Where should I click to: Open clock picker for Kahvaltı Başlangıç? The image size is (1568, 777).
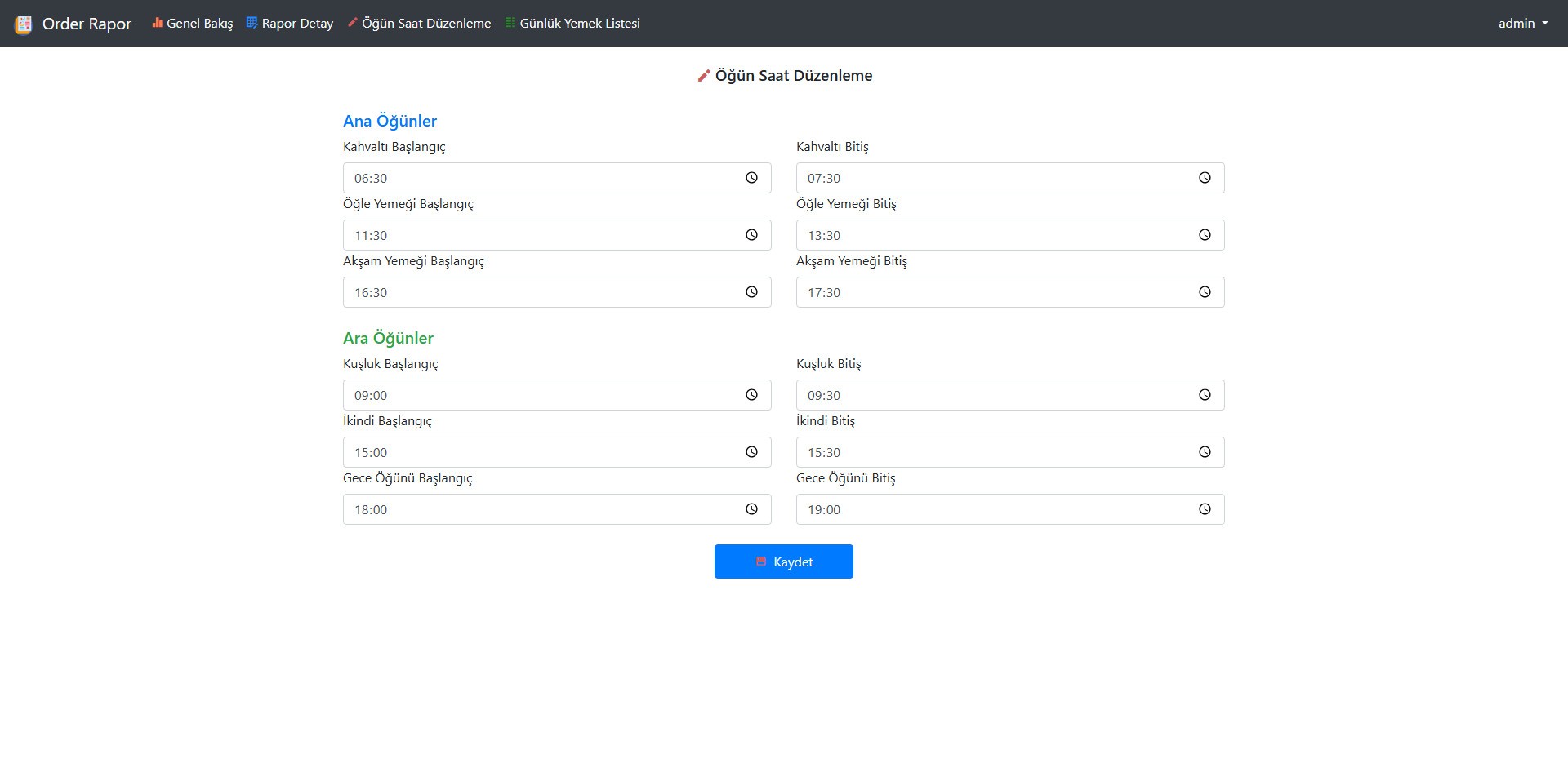click(x=751, y=178)
